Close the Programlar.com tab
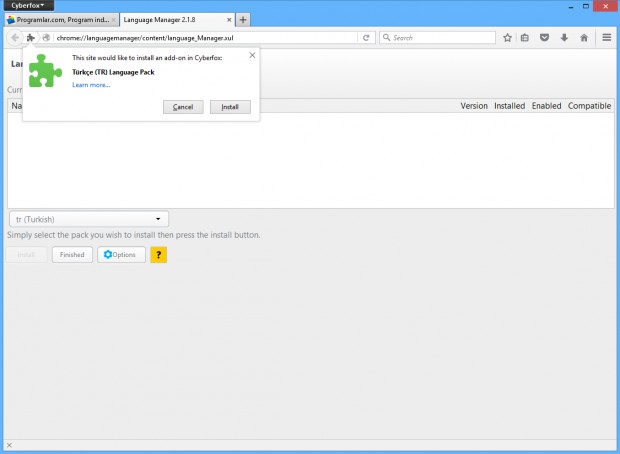The height and width of the screenshot is (454, 620). [113, 20]
